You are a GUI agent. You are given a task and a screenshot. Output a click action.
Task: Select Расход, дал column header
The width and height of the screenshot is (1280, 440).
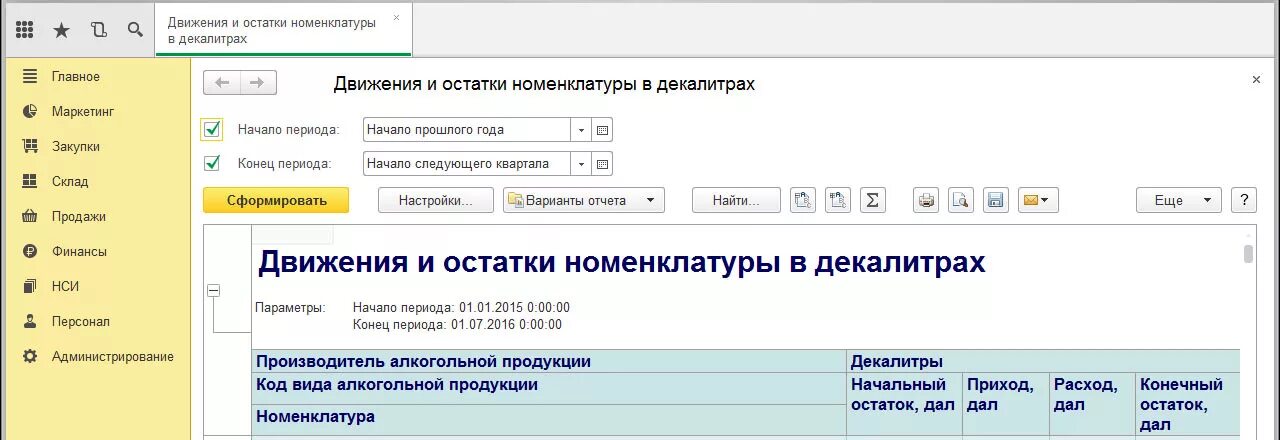pos(1092,404)
